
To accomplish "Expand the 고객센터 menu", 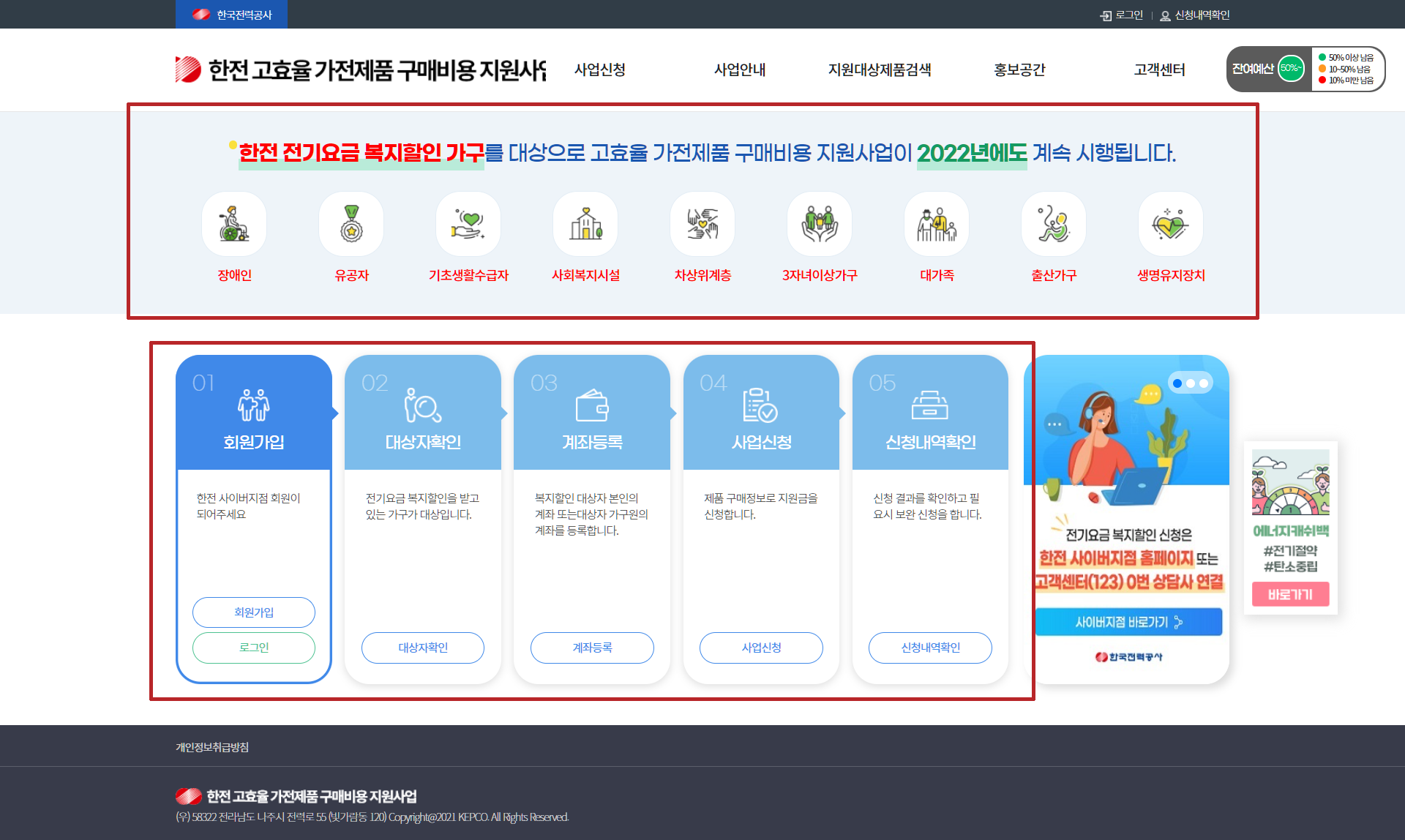I will coord(1159,70).
